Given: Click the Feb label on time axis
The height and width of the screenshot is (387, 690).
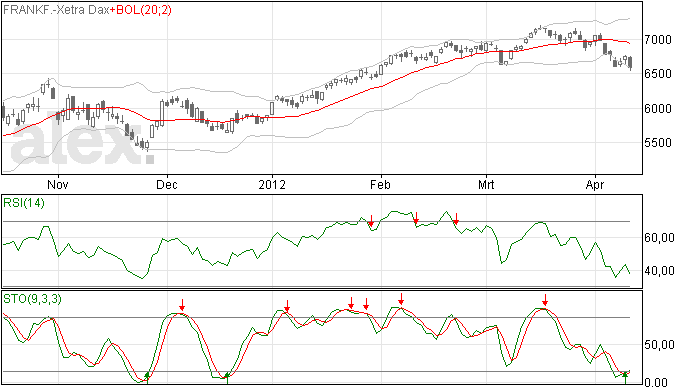Looking at the screenshot, I should (x=380, y=184).
